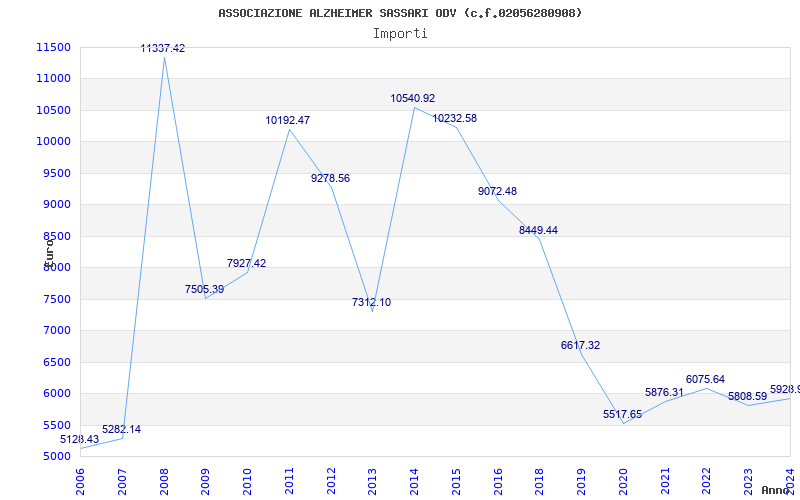Image resolution: width=800 pixels, height=500 pixels.
Task: Click x-axis year 2023
Action: [748, 482]
